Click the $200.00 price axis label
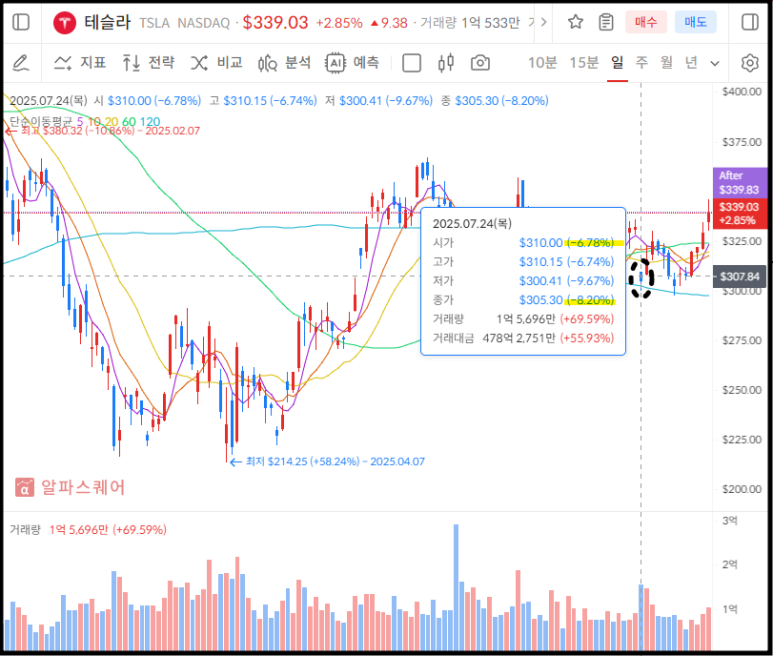The width and height of the screenshot is (773, 656). (742, 489)
